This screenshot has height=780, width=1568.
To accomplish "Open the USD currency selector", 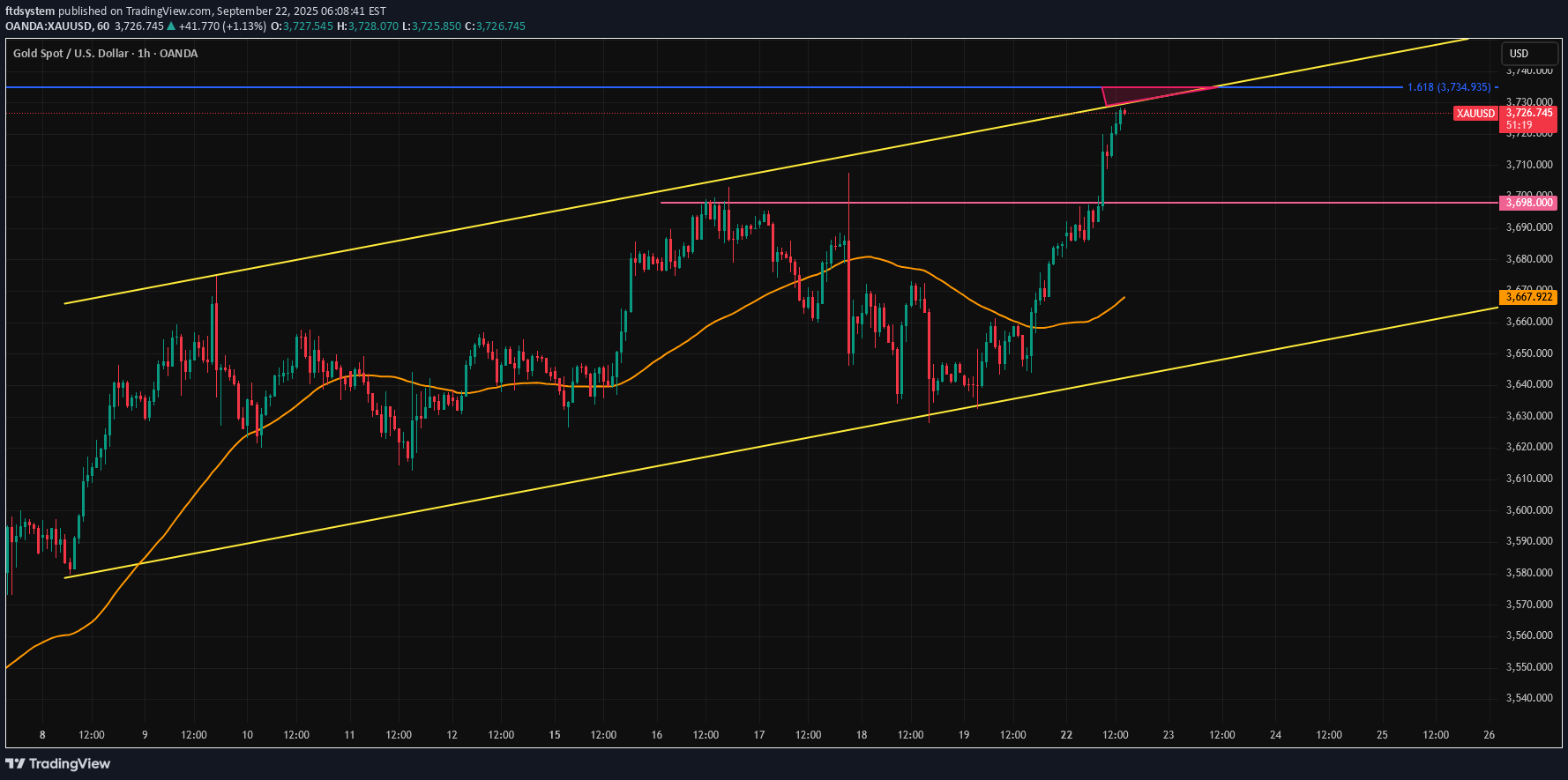I will pos(1519,54).
